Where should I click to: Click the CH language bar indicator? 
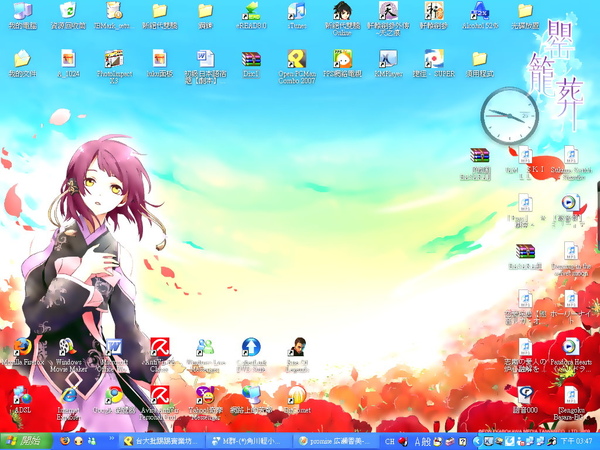390,441
